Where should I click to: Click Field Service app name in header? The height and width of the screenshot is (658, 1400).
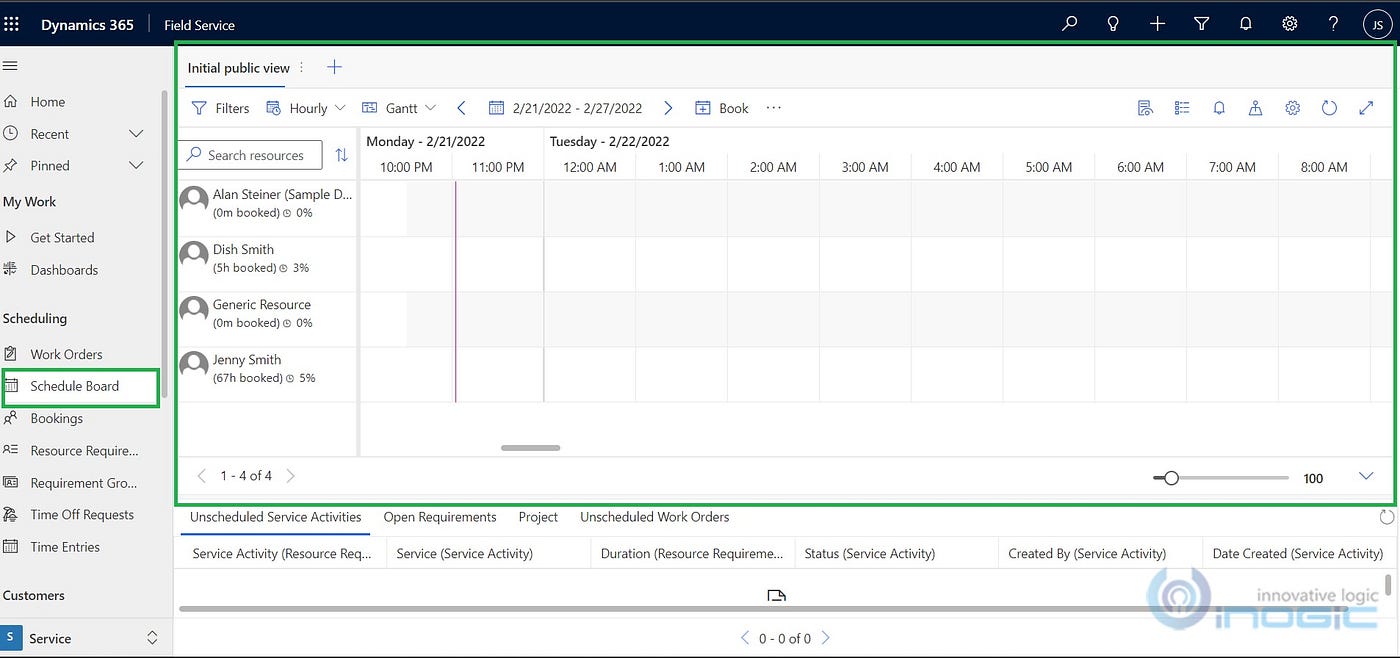[x=200, y=25]
